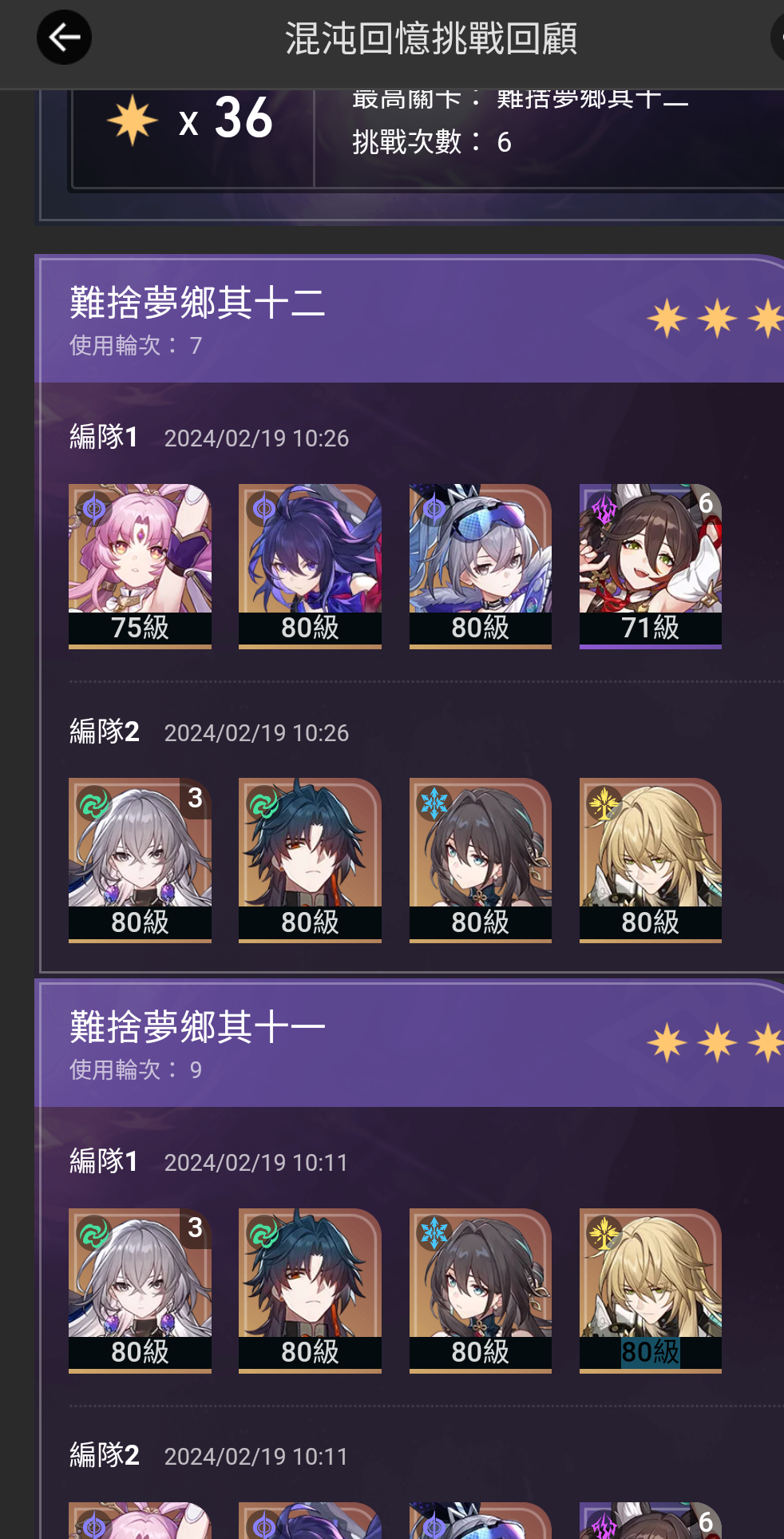
Task: Select the ice element character in 編隊2
Action: (480, 860)
